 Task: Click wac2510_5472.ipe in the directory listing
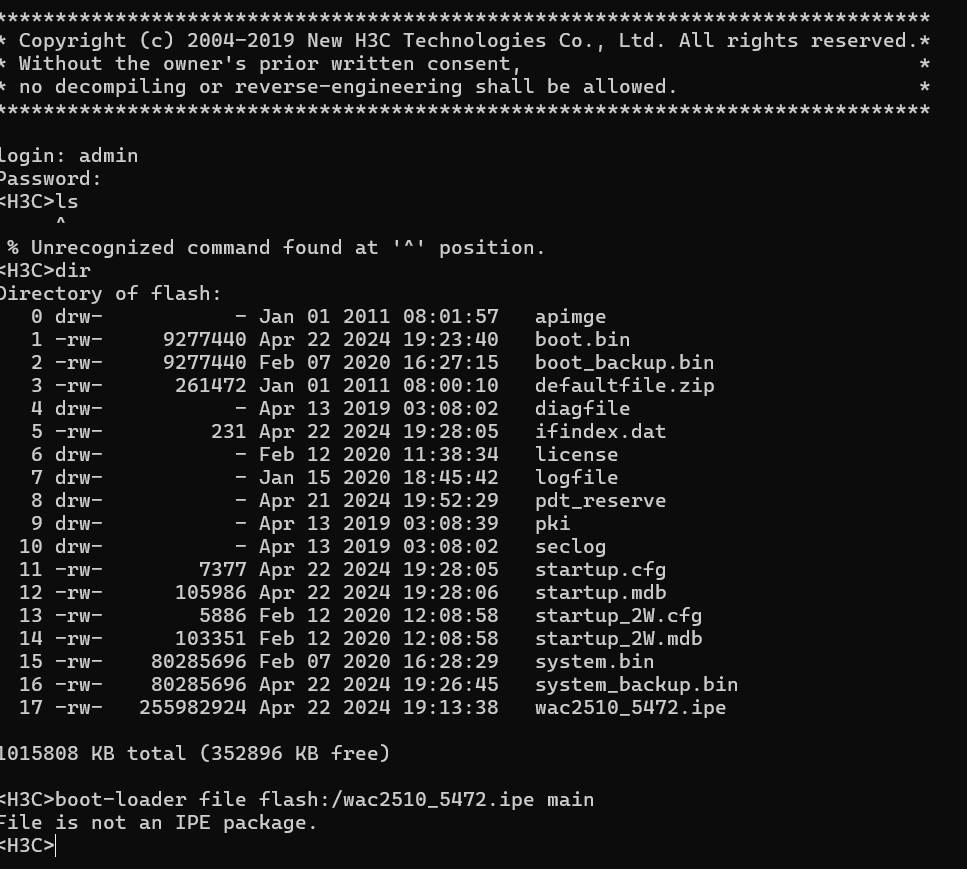tap(630, 707)
